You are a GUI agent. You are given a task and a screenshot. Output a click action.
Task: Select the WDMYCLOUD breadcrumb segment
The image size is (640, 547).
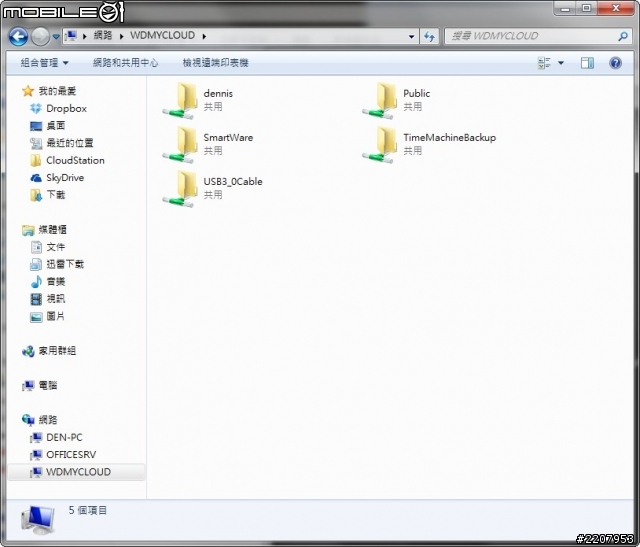(162, 36)
